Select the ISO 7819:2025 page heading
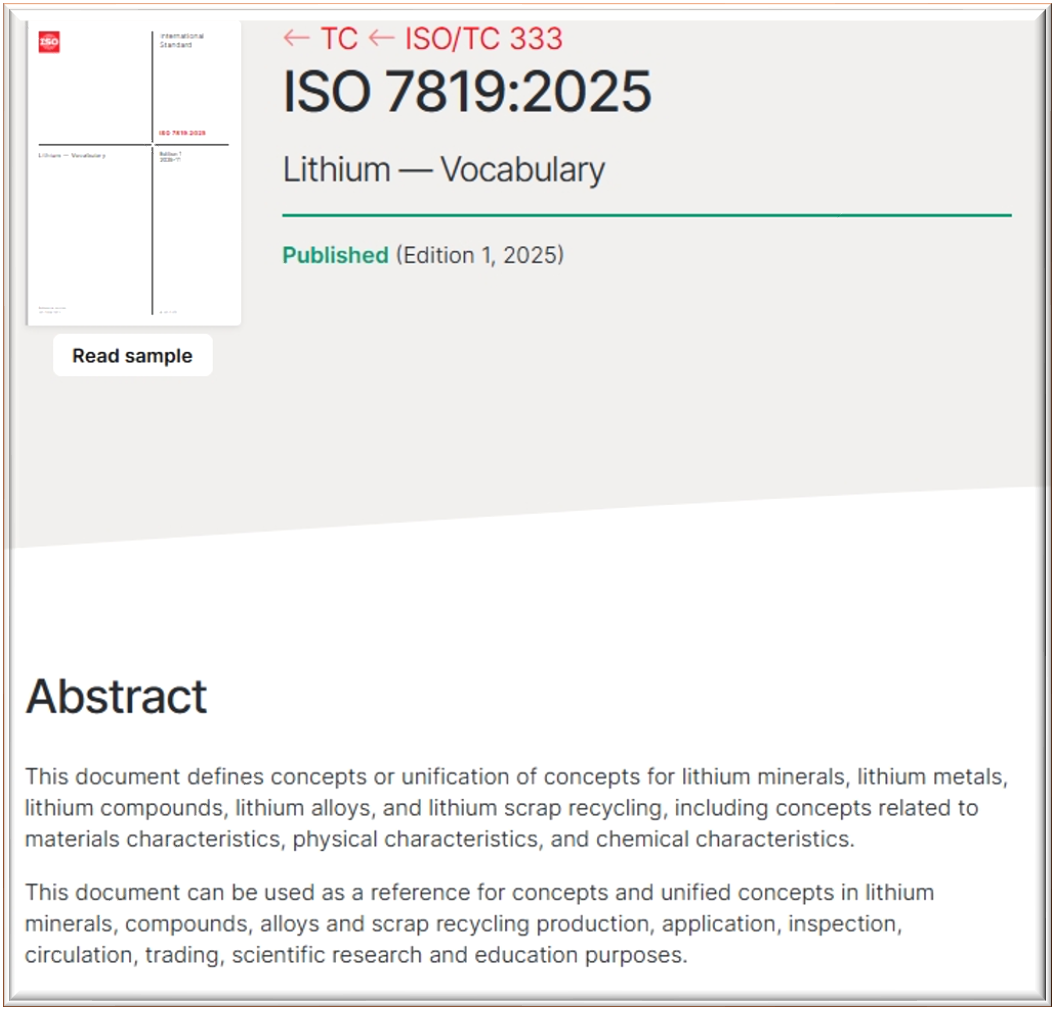1054x1010 pixels. (467, 93)
